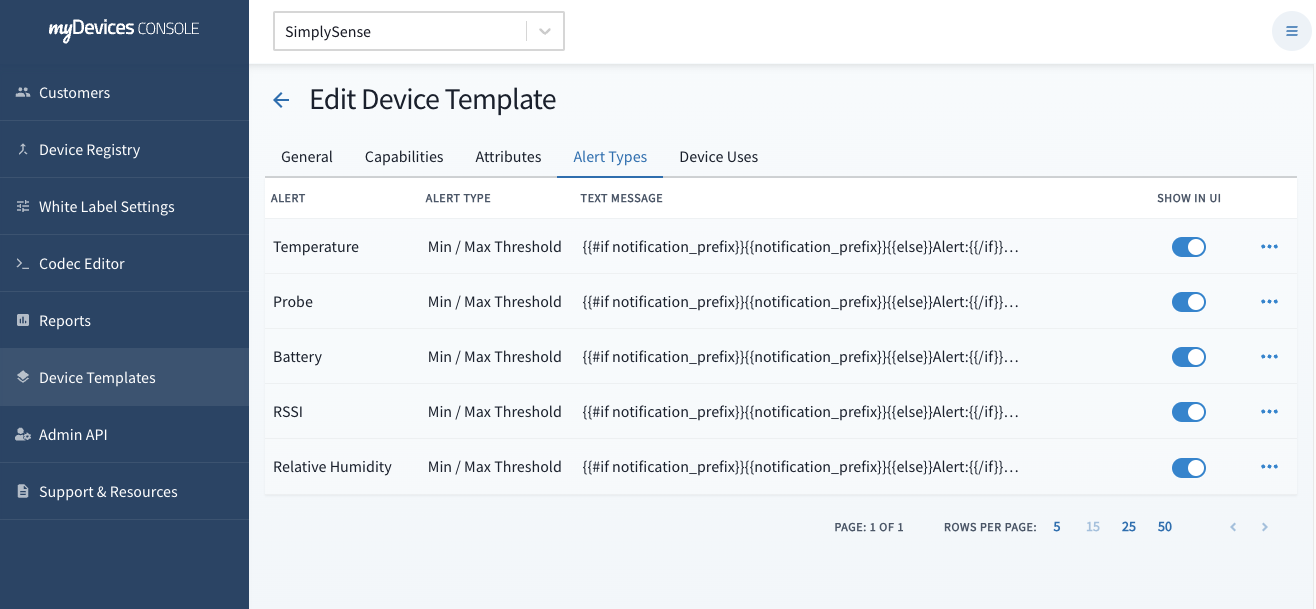This screenshot has width=1316, height=609.
Task: Click the Customers sidebar icon
Action: 23,93
